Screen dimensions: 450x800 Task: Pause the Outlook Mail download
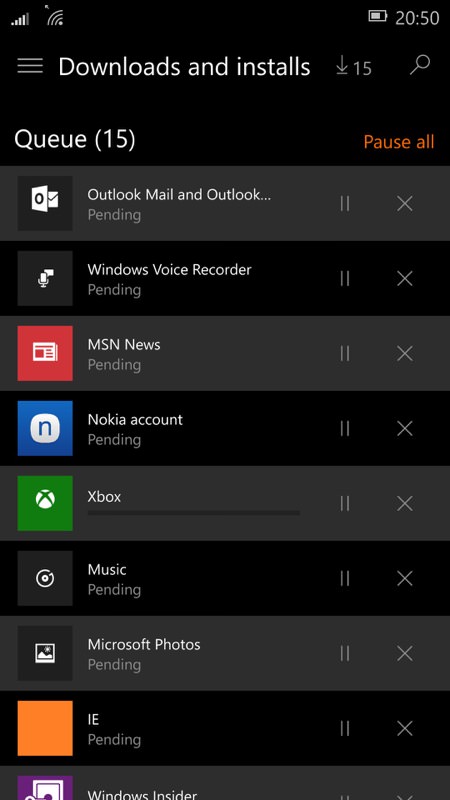pos(345,204)
